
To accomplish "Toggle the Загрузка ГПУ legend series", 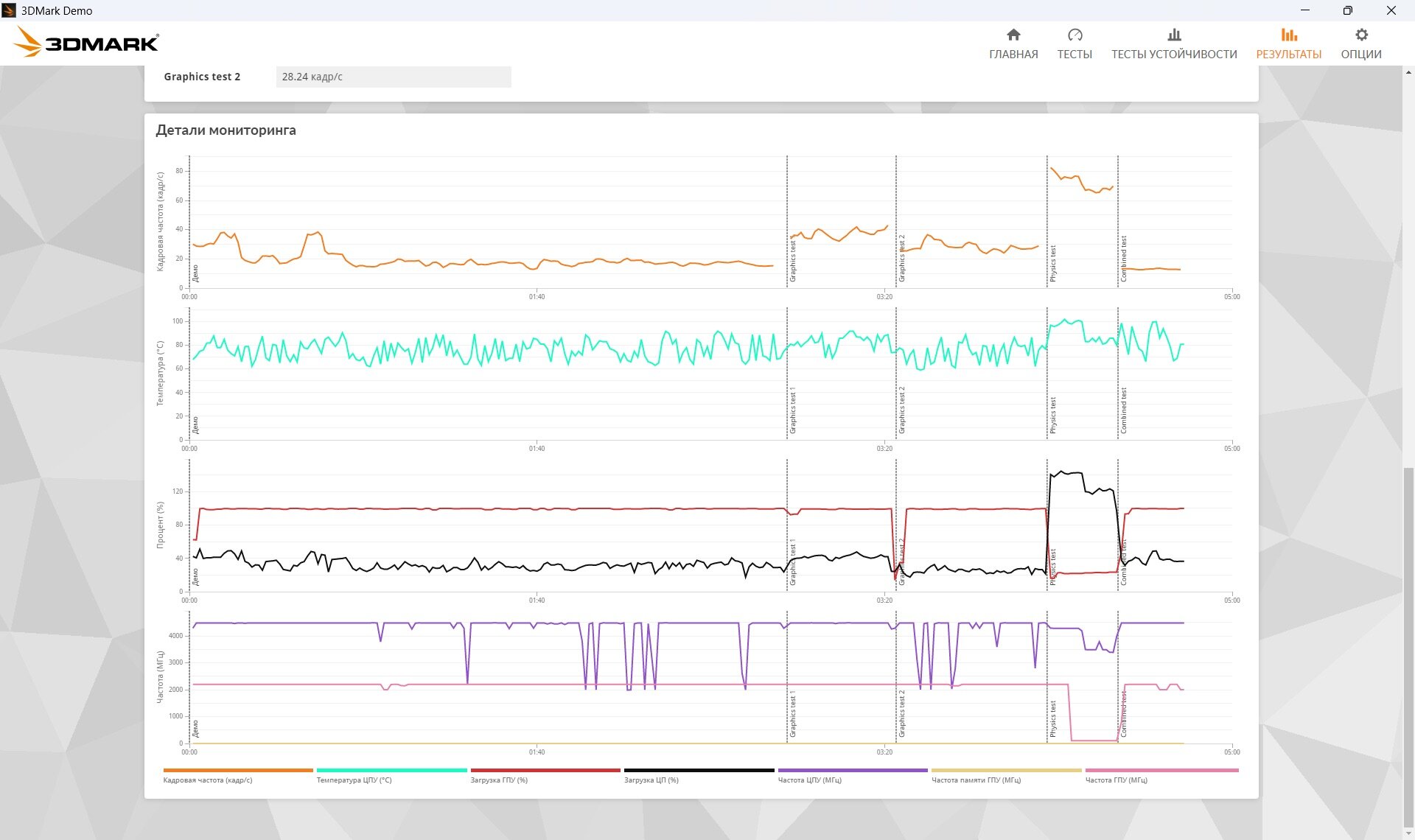I will click(499, 780).
